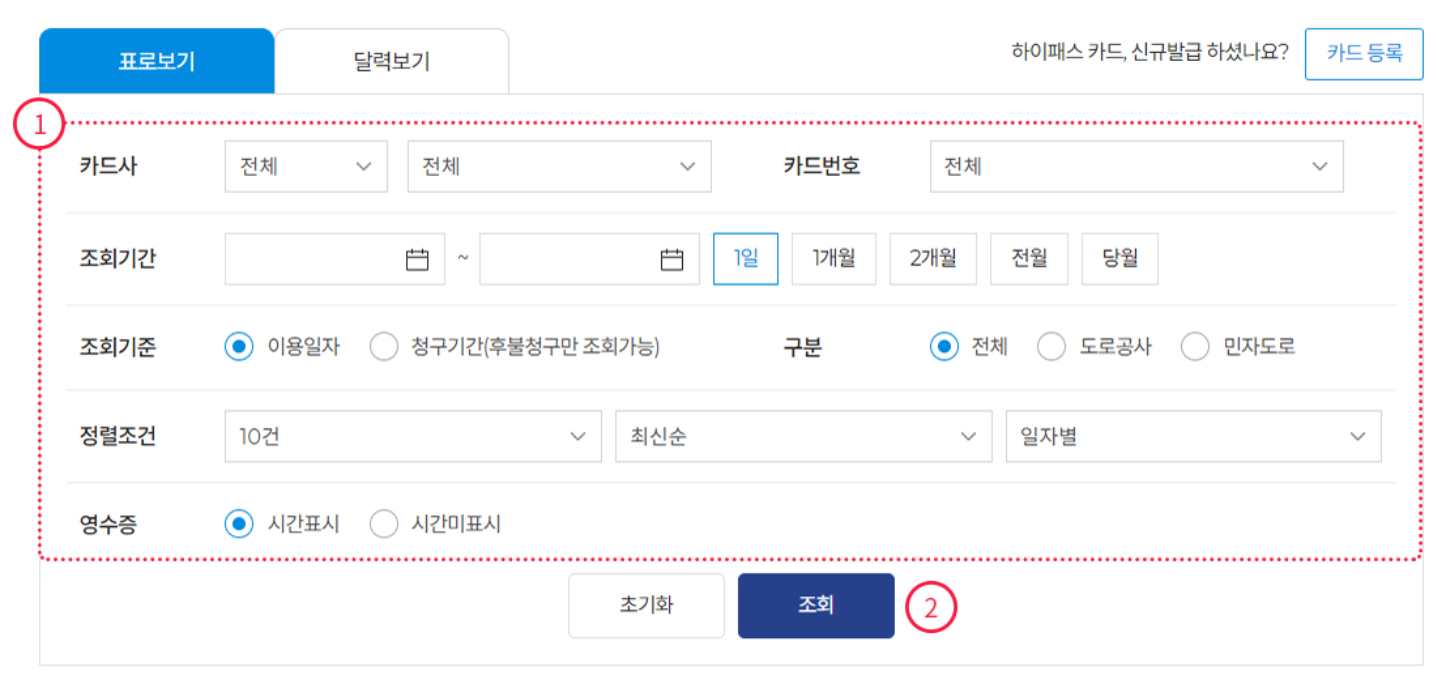Open the second 카드사 dropdown
Viewport: 1438px width, 680px height.
tap(559, 166)
